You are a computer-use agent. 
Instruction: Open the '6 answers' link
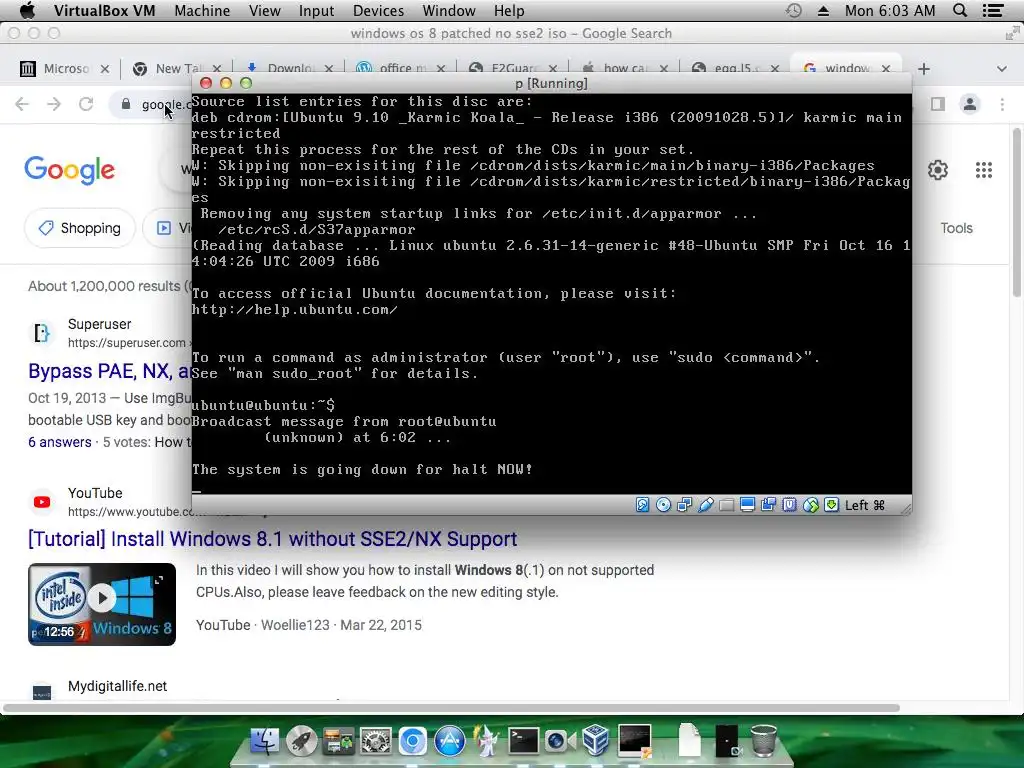(x=59, y=442)
